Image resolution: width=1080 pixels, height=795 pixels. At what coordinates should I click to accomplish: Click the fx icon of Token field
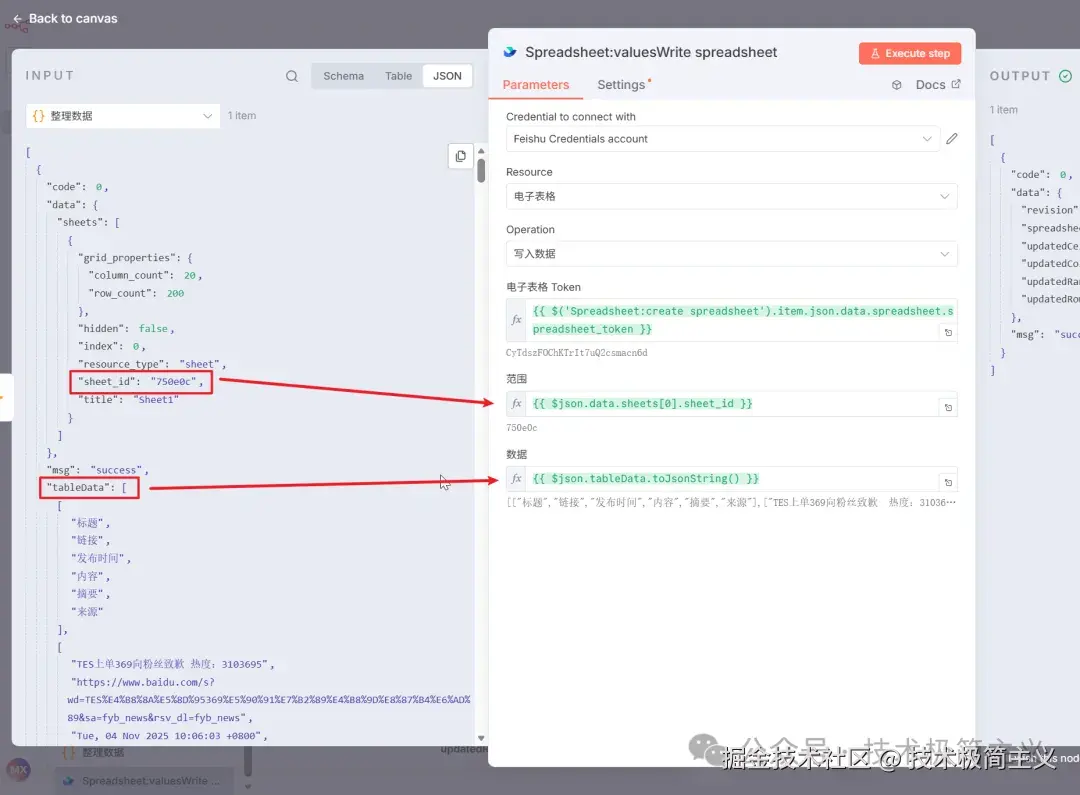[x=517, y=320]
